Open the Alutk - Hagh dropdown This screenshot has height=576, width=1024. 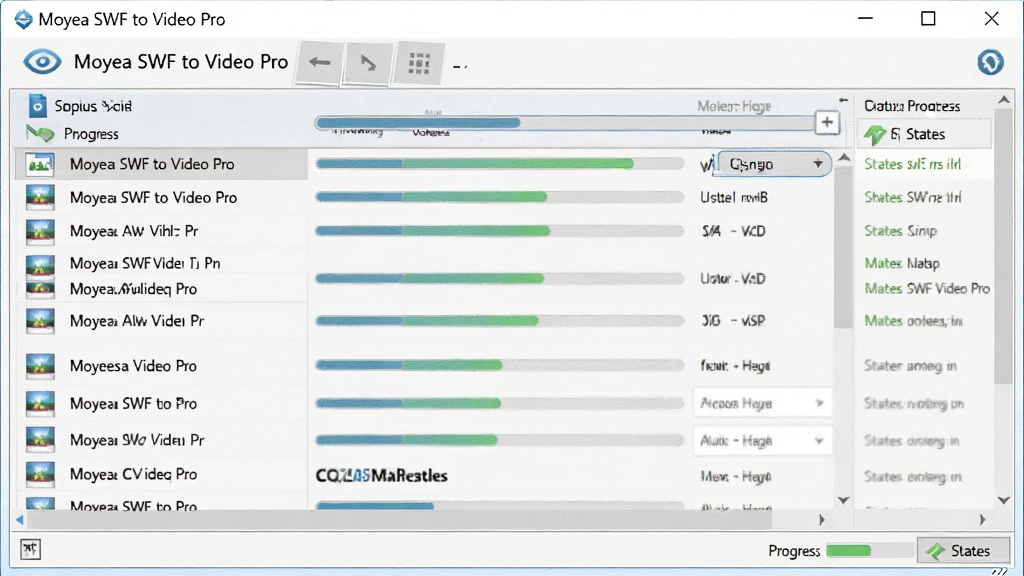click(x=762, y=441)
